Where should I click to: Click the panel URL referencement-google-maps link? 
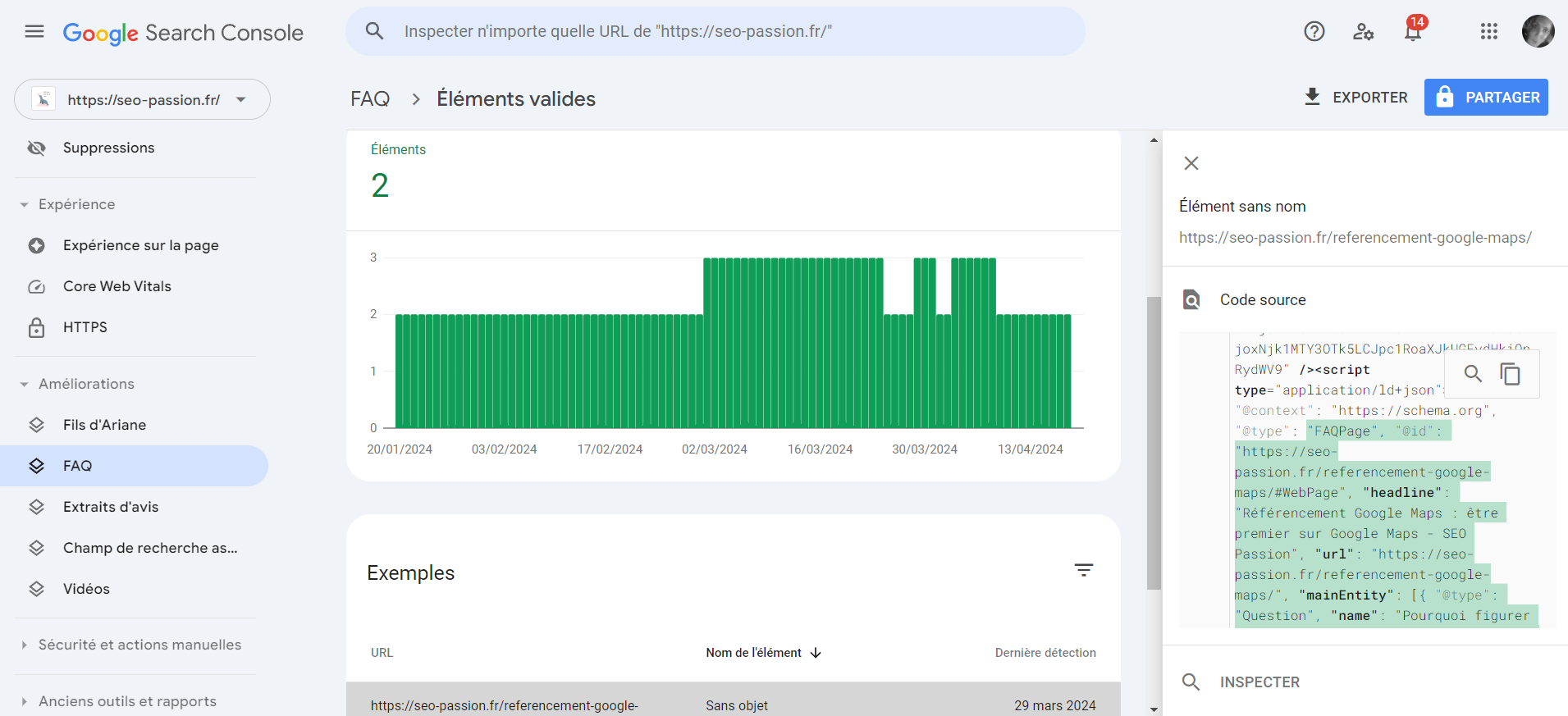coord(1355,238)
